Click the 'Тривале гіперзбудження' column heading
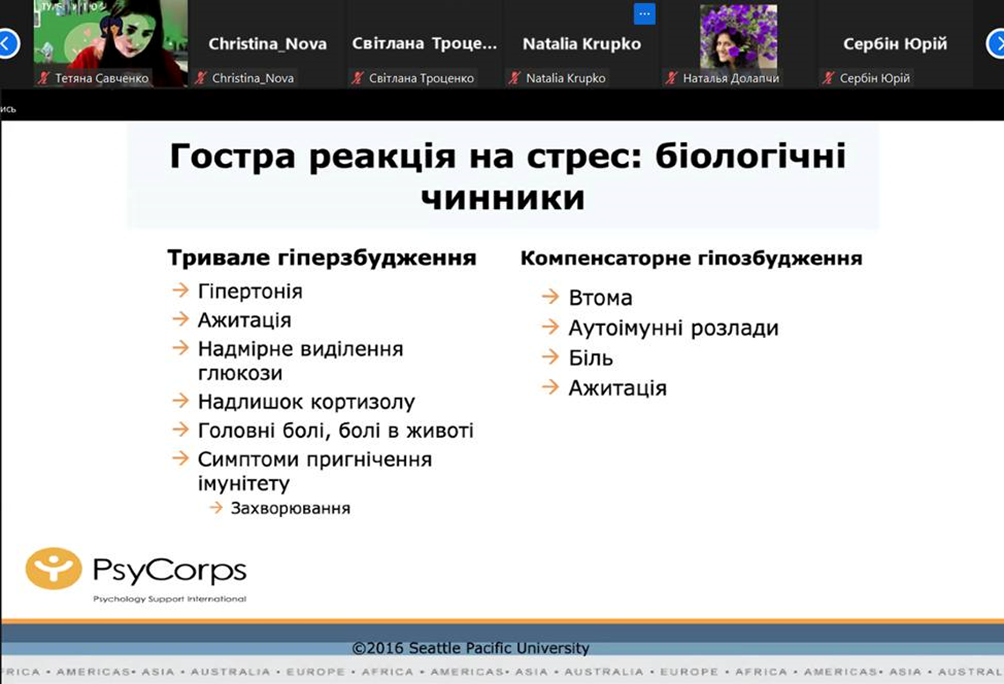Screen dimensions: 1004x684 point(321,258)
